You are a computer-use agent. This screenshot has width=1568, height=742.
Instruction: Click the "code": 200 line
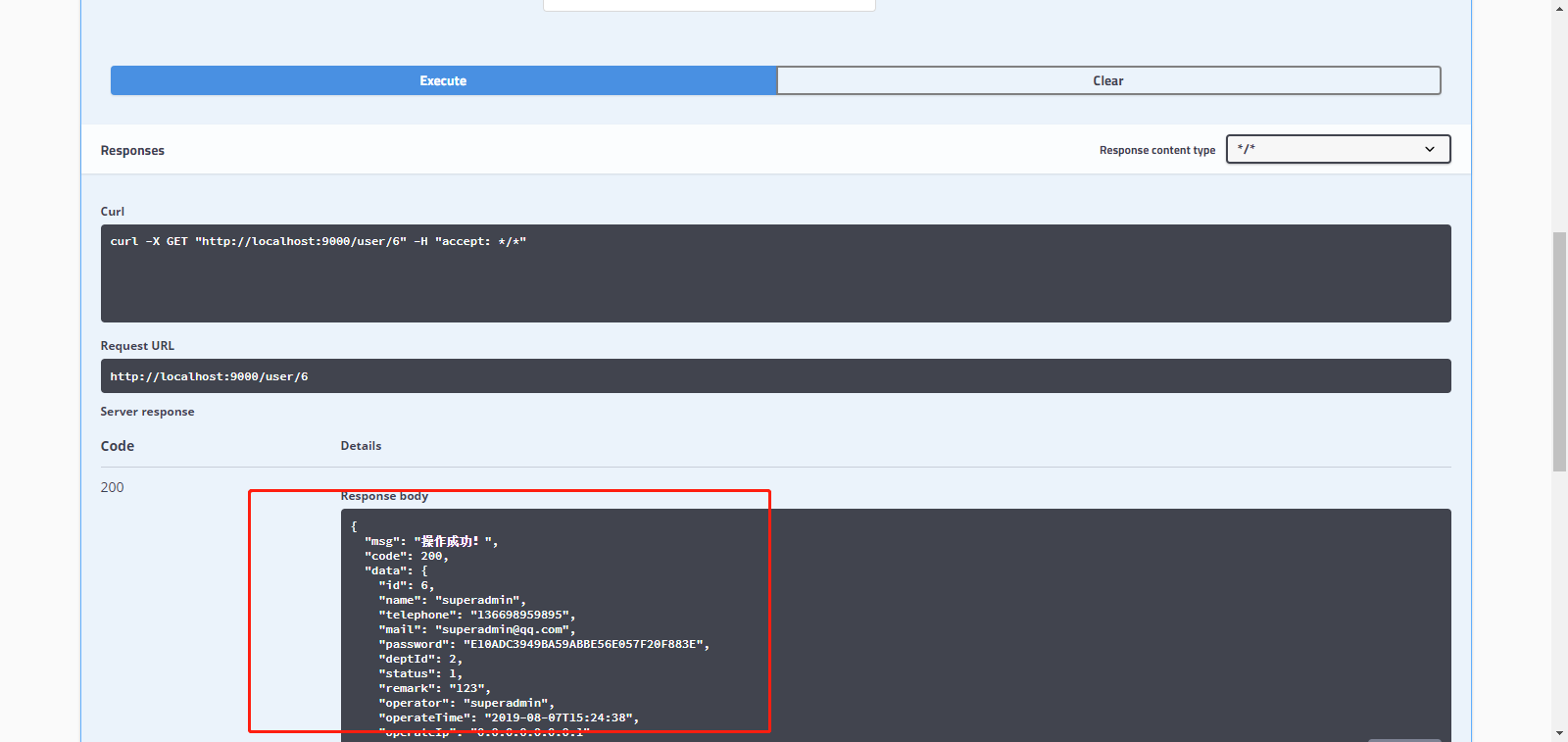407,556
